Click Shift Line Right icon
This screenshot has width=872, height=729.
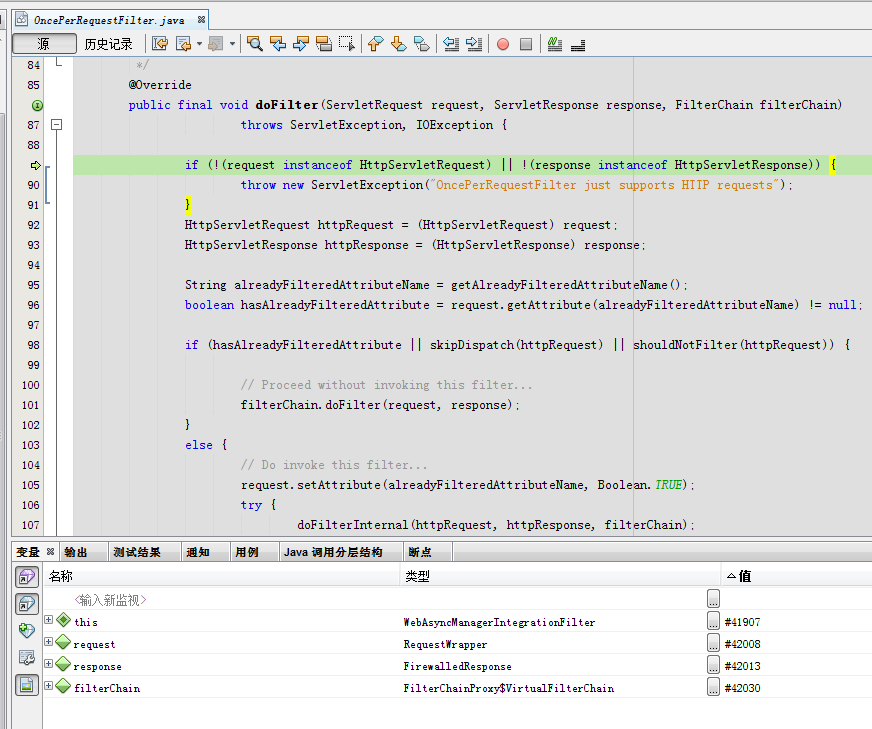(474, 44)
